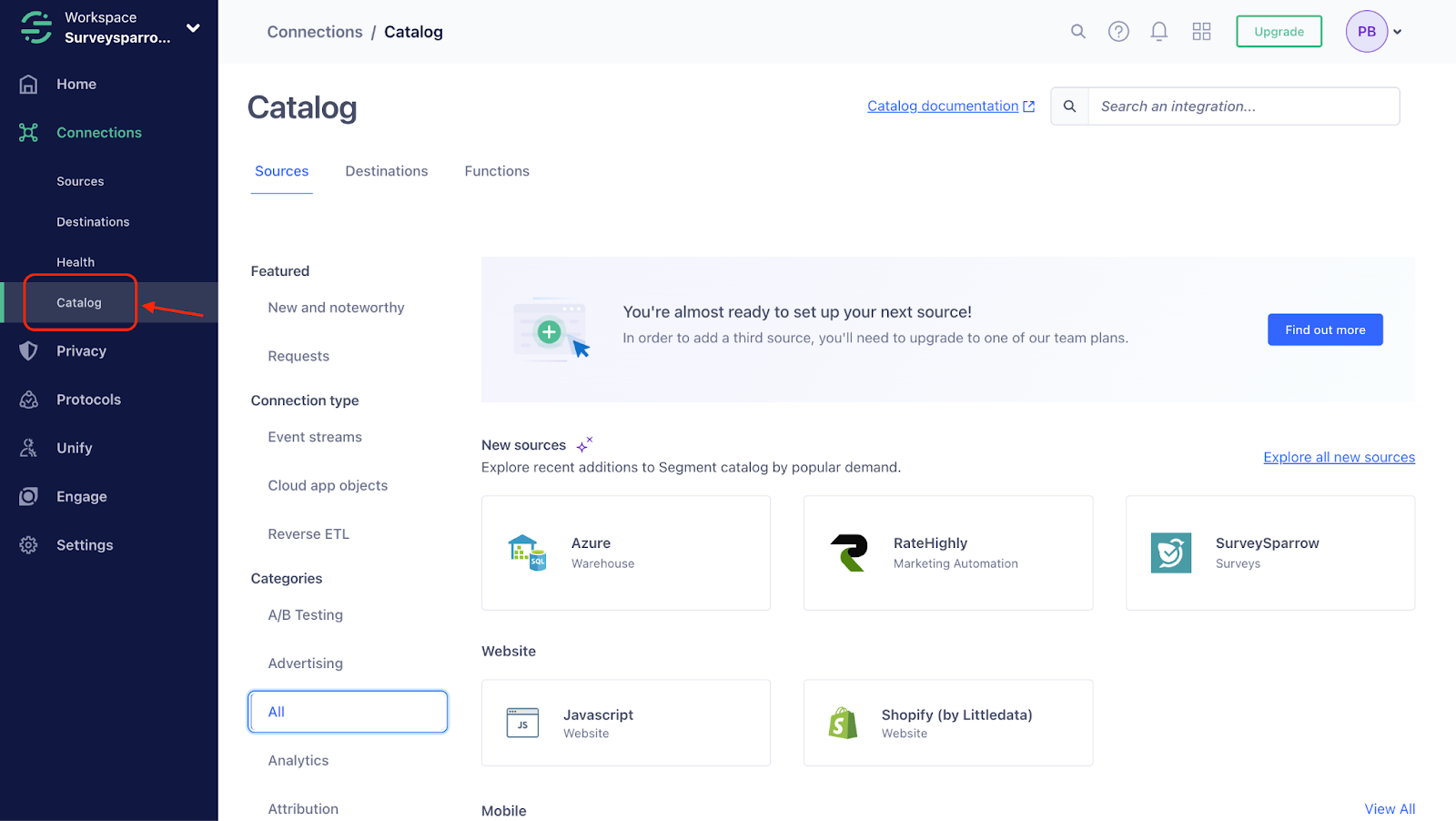Viewport: 1456px width, 821px height.
Task: Open the Azure Warehouse source card
Action: 625,552
